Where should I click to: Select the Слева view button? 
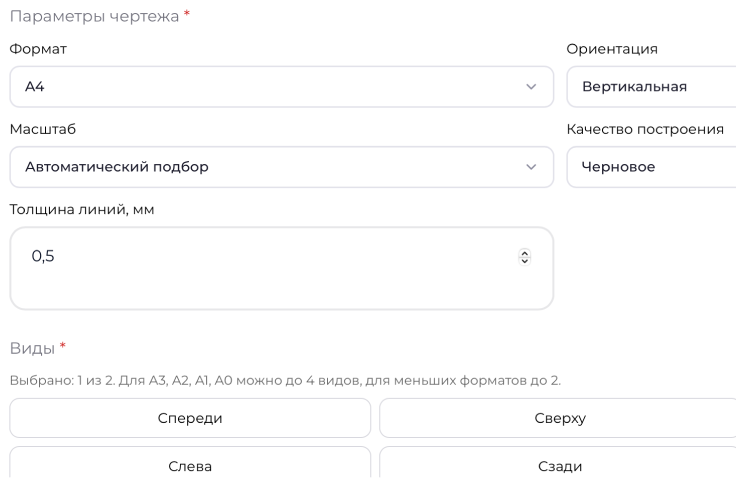[x=190, y=466]
